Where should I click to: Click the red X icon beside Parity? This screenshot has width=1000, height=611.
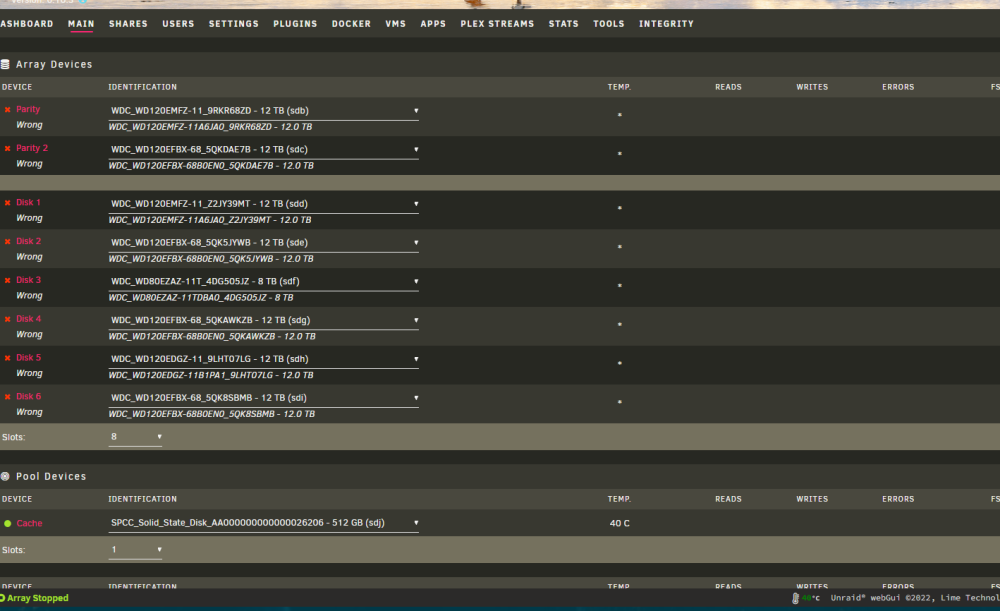[x=8, y=110]
